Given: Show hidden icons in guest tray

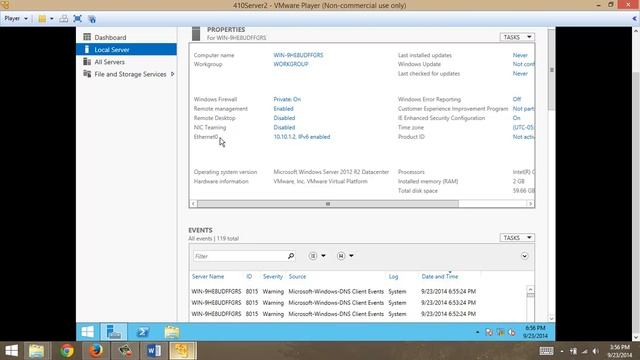Looking at the screenshot, I should click(477, 332).
